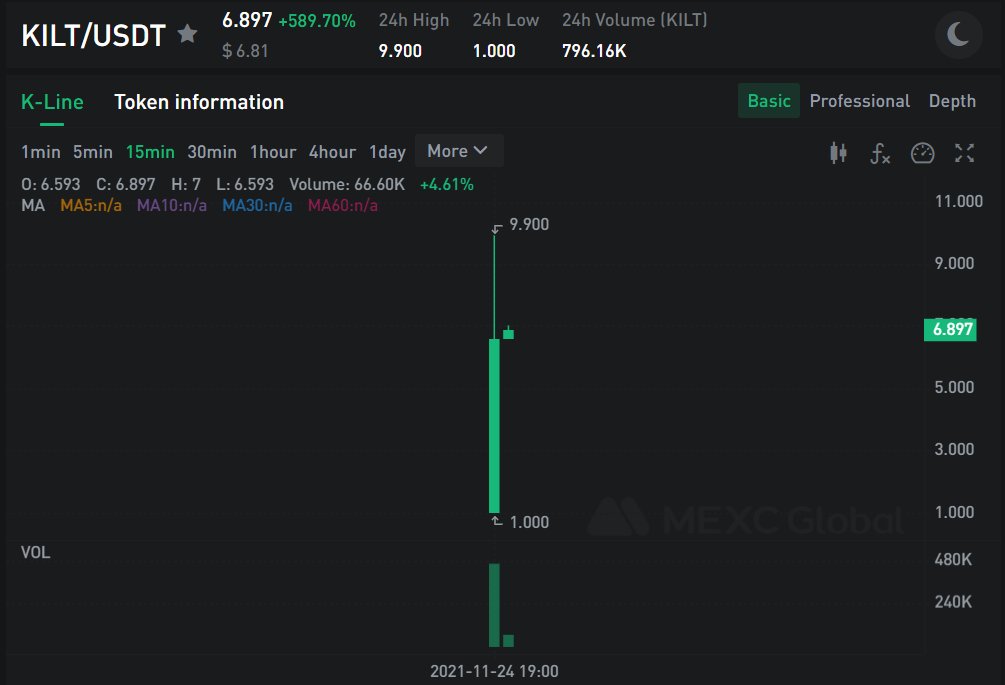Select the 1hour interval
This screenshot has width=1005, height=685.
273,152
